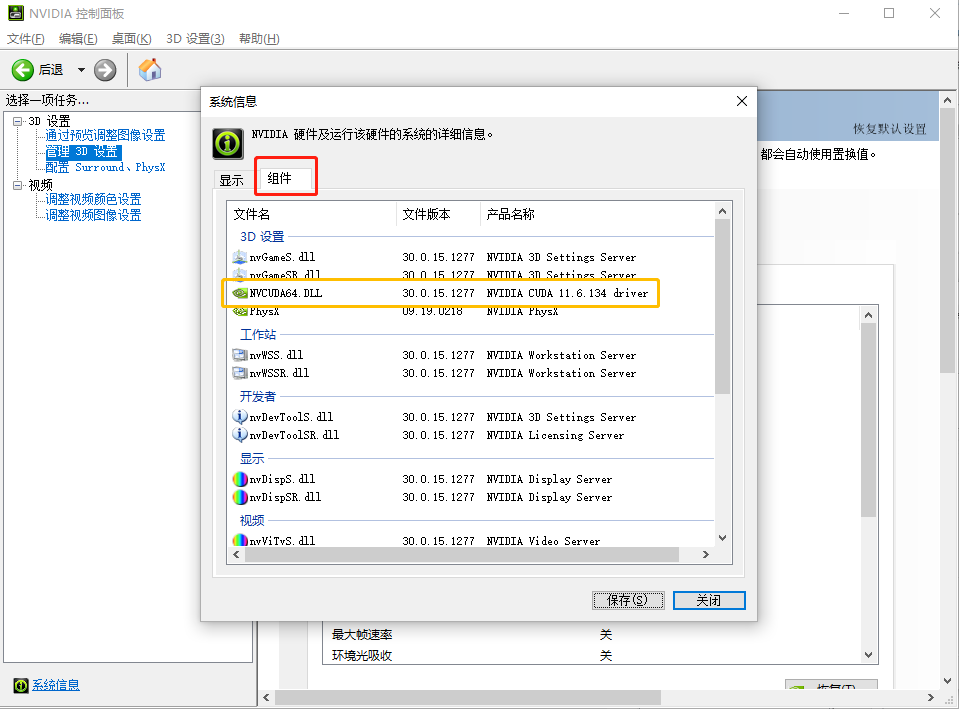Open the Home page icon in toolbar
This screenshot has height=709, width=959.
point(150,70)
